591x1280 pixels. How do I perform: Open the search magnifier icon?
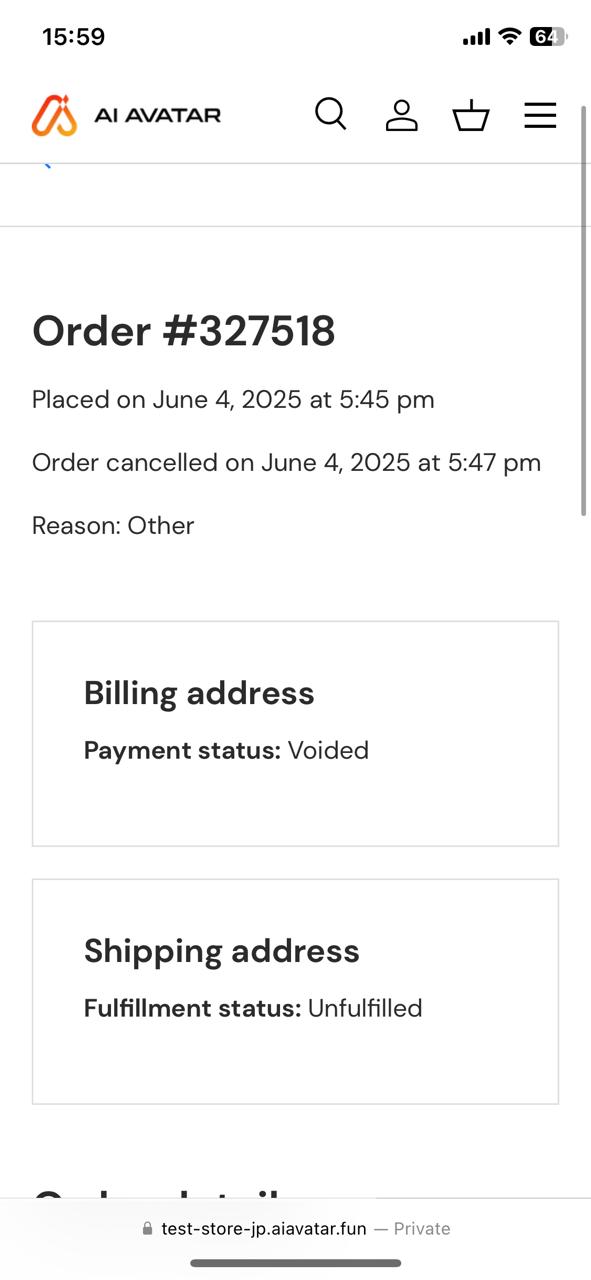pos(331,114)
